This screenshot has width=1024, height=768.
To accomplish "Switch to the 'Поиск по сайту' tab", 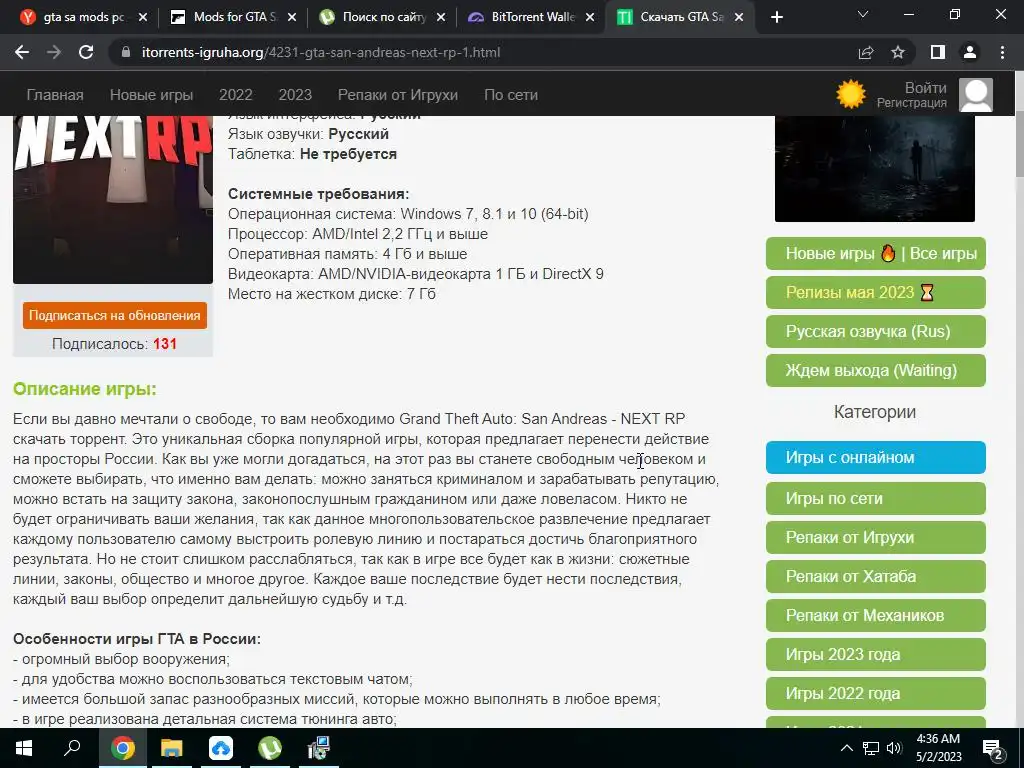I will click(382, 17).
